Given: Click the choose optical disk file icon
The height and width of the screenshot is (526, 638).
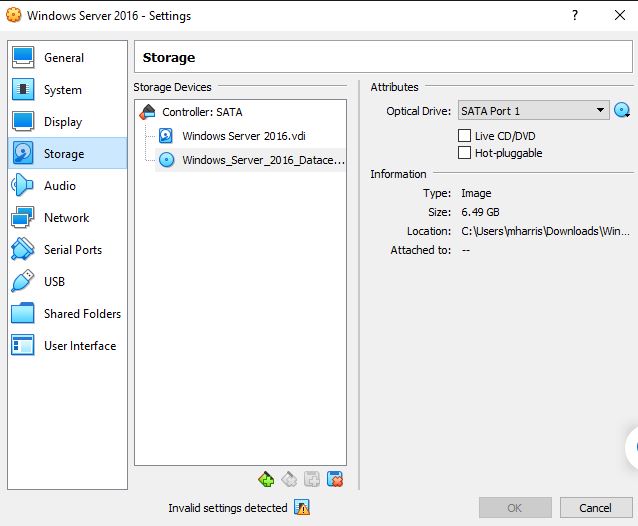Looking at the screenshot, I should tap(623, 111).
